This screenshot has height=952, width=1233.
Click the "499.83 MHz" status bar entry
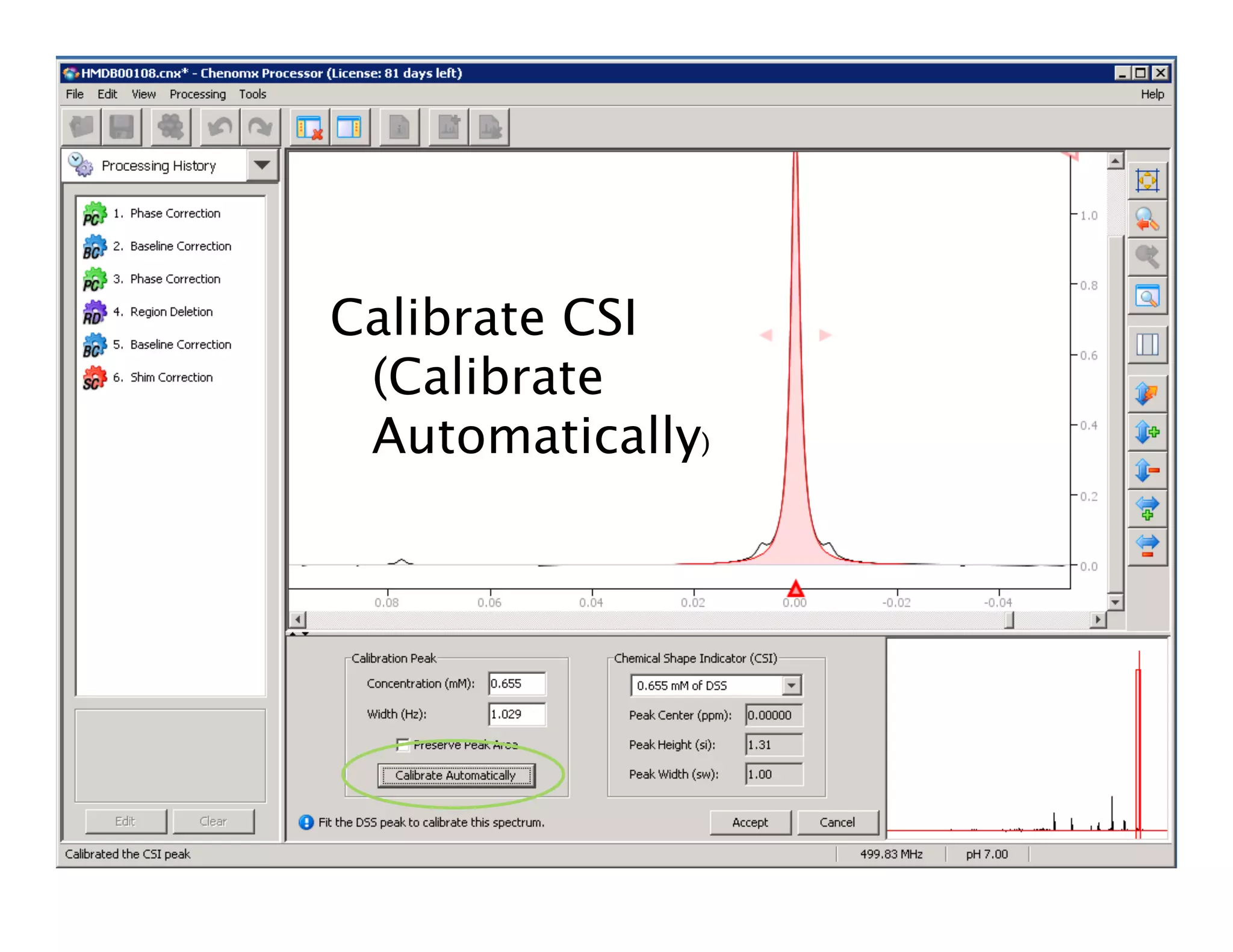click(x=891, y=855)
